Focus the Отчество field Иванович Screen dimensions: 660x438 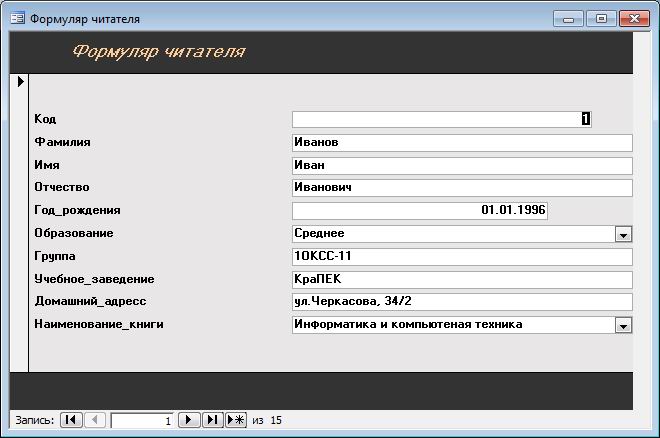(462, 188)
